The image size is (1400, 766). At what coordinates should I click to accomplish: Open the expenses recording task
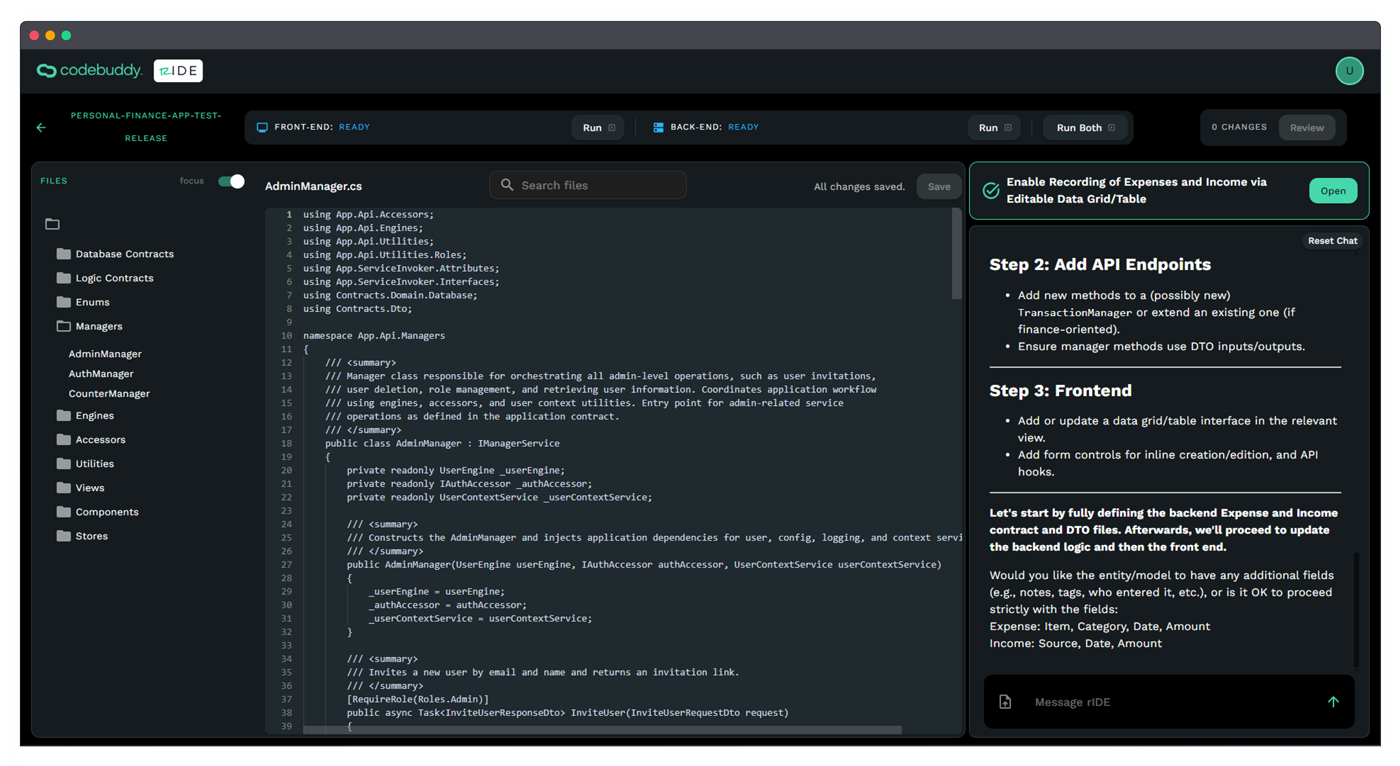coord(1332,191)
